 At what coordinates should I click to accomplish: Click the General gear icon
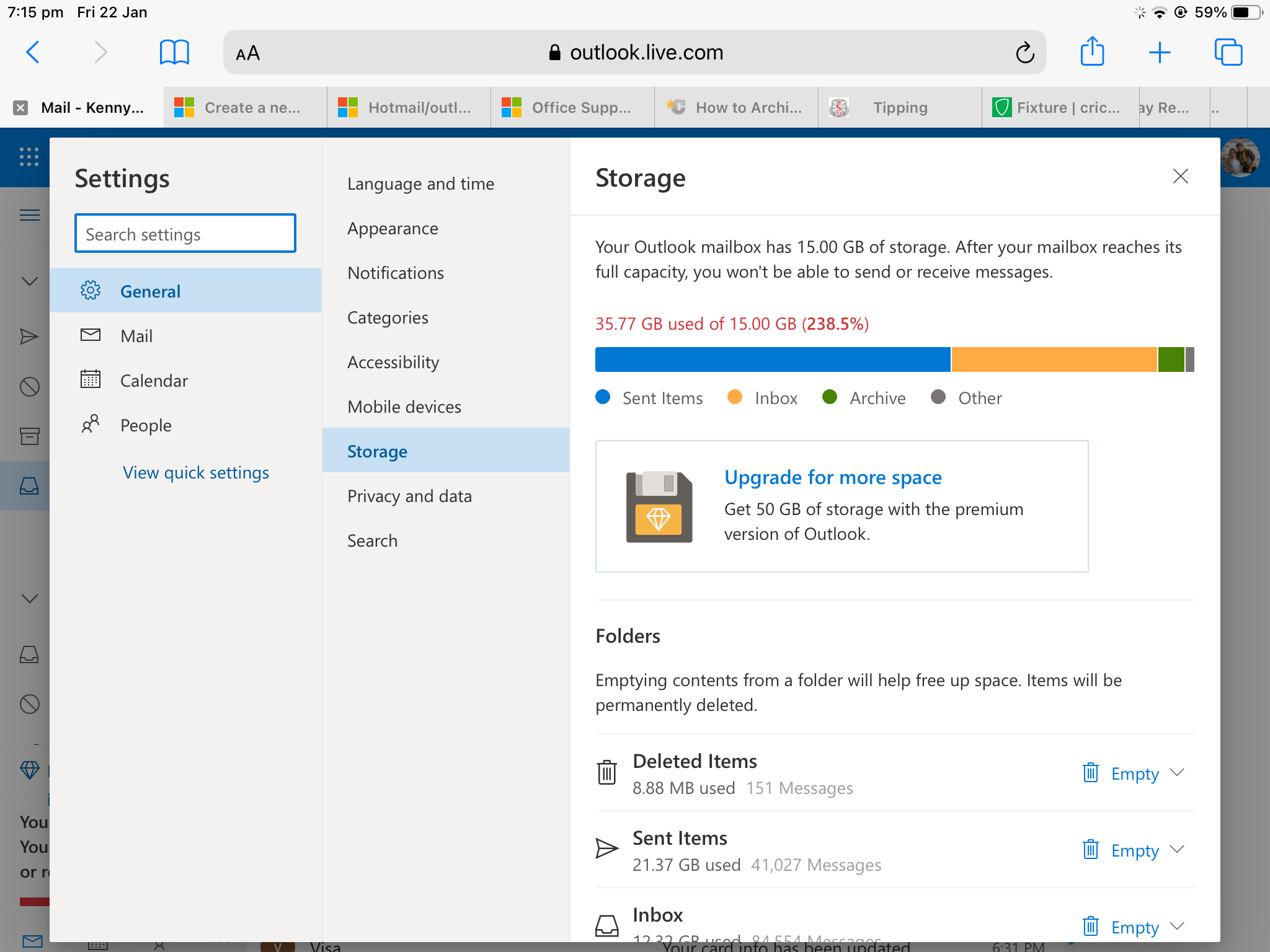point(91,290)
